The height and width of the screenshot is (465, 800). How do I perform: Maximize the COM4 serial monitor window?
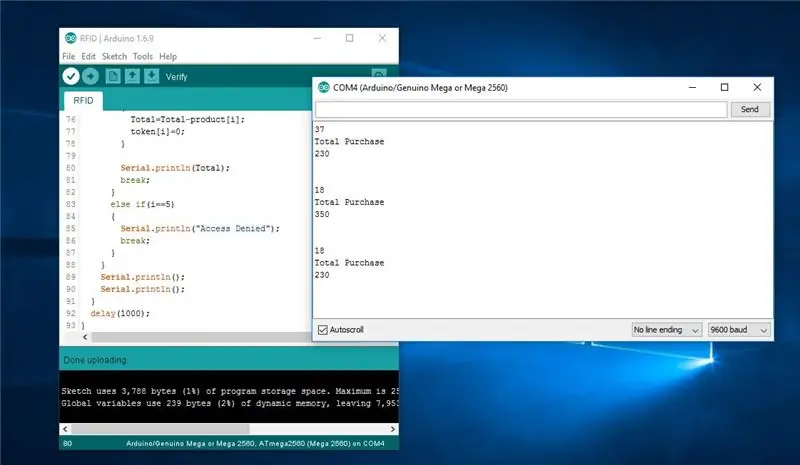point(724,87)
